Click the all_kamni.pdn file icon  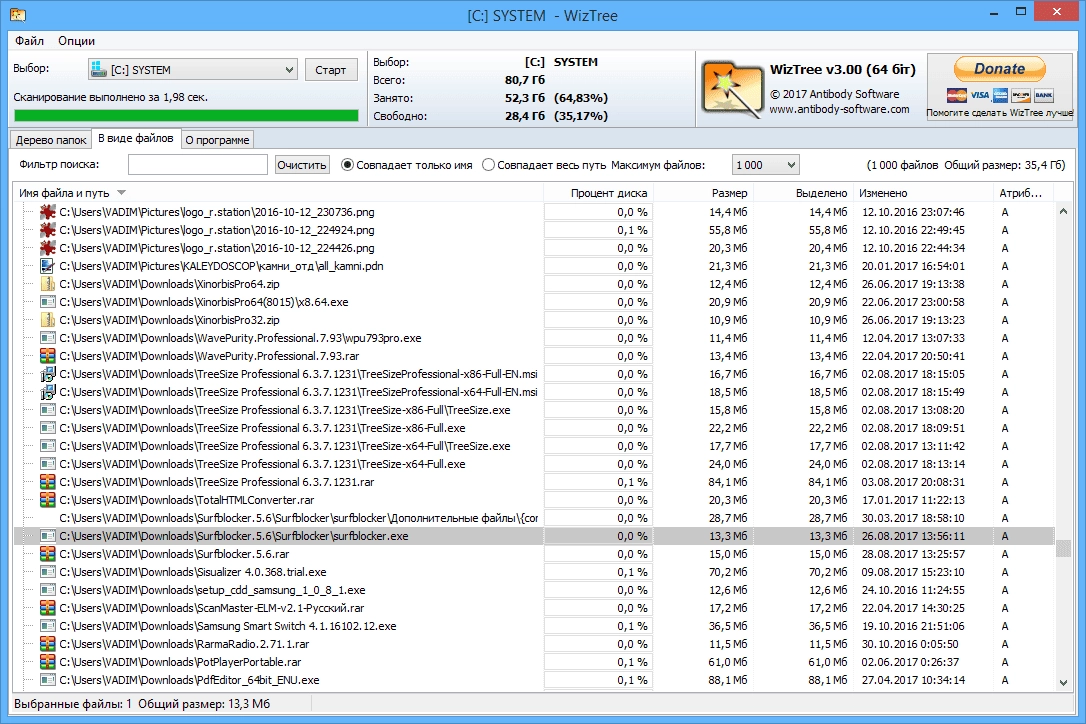coord(48,266)
